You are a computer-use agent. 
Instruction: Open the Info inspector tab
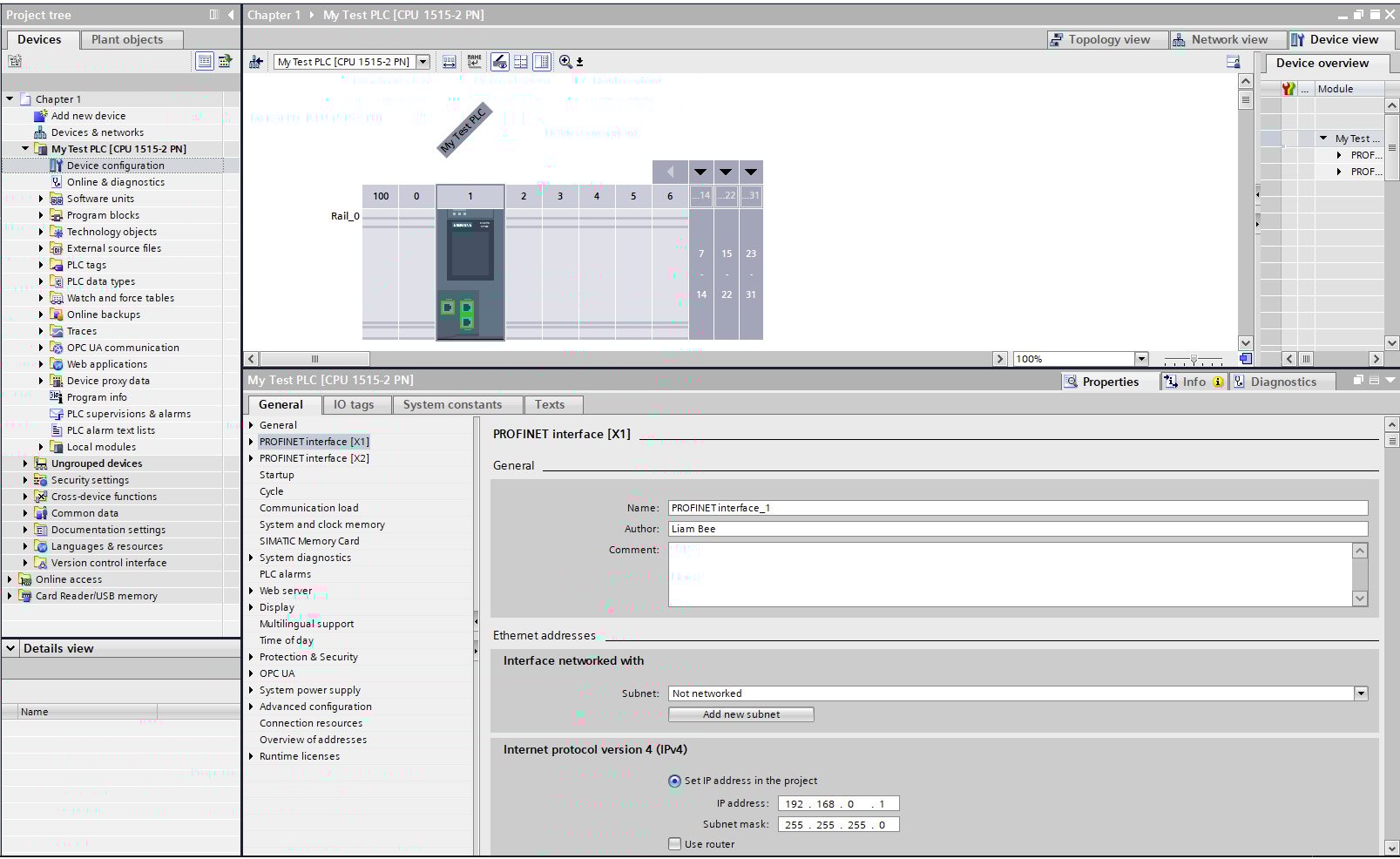[x=1194, y=382]
